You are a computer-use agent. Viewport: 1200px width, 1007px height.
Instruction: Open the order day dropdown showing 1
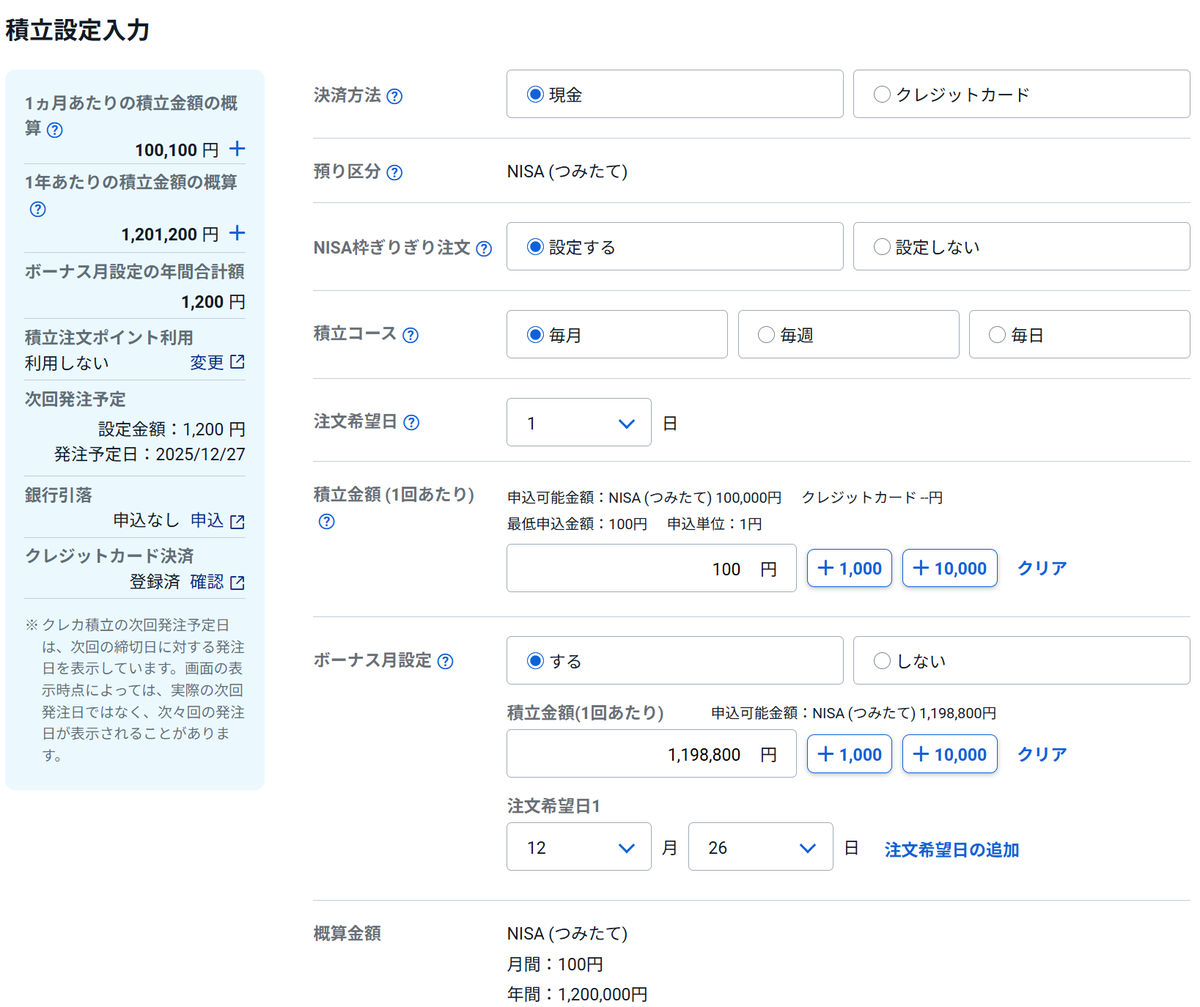coord(578,422)
